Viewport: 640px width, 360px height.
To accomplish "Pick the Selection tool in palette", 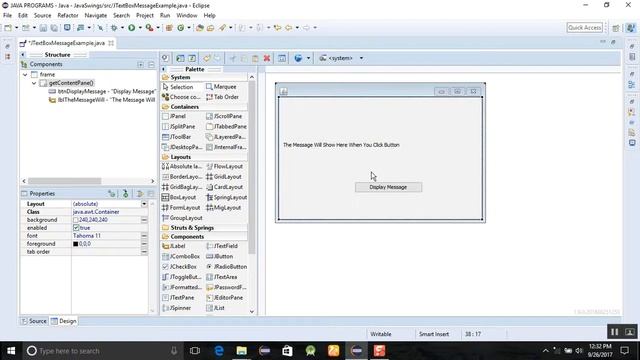I will (178, 87).
